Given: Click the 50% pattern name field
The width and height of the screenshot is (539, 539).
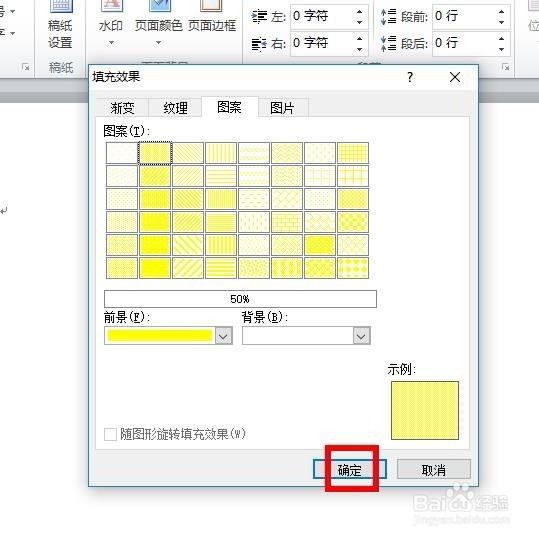Looking at the screenshot, I should 240,299.
